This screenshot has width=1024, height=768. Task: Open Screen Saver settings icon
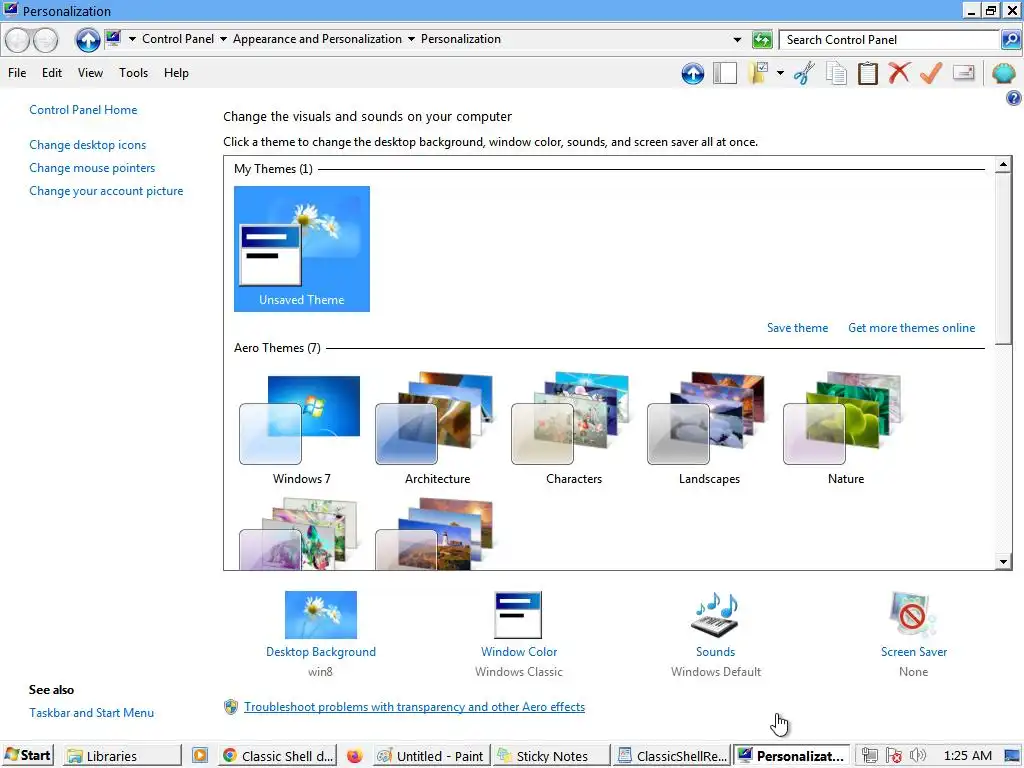[x=913, y=615]
